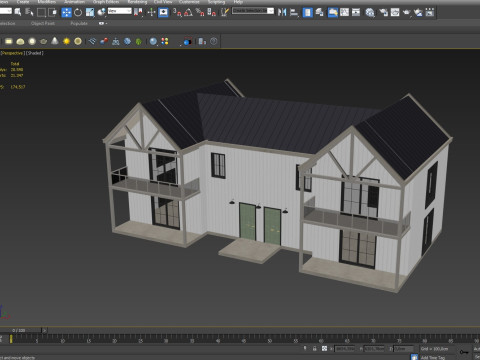
Task: Open the Animation menu
Action: (74, 2)
